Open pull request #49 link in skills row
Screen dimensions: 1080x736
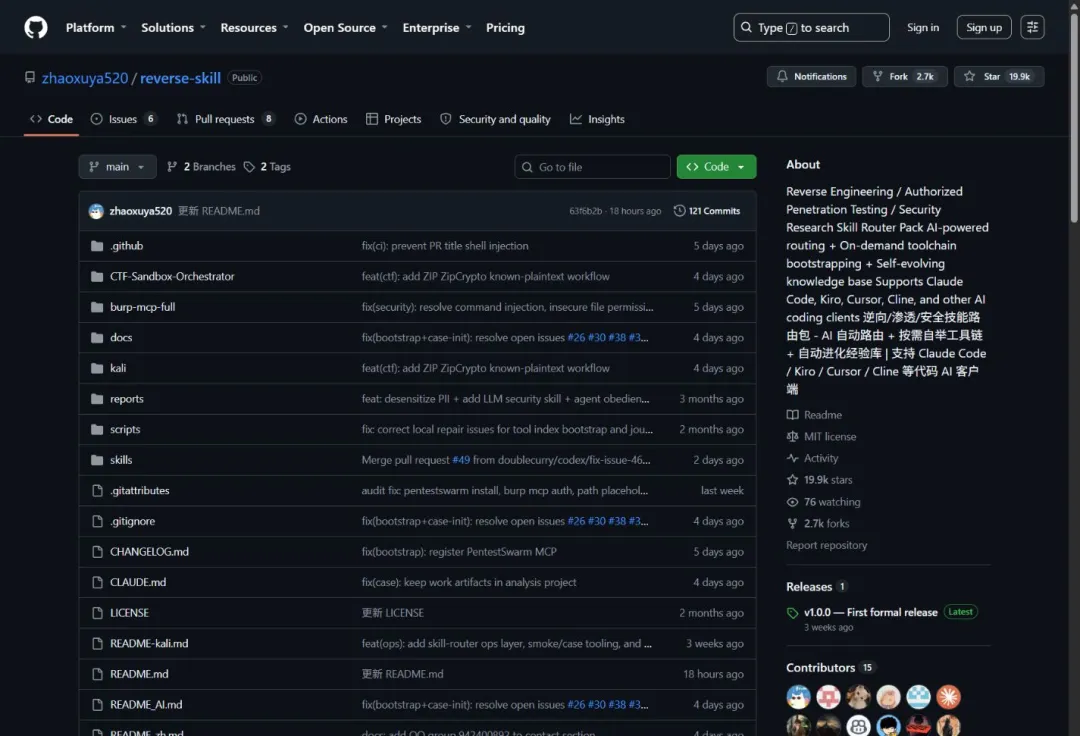[461, 460]
